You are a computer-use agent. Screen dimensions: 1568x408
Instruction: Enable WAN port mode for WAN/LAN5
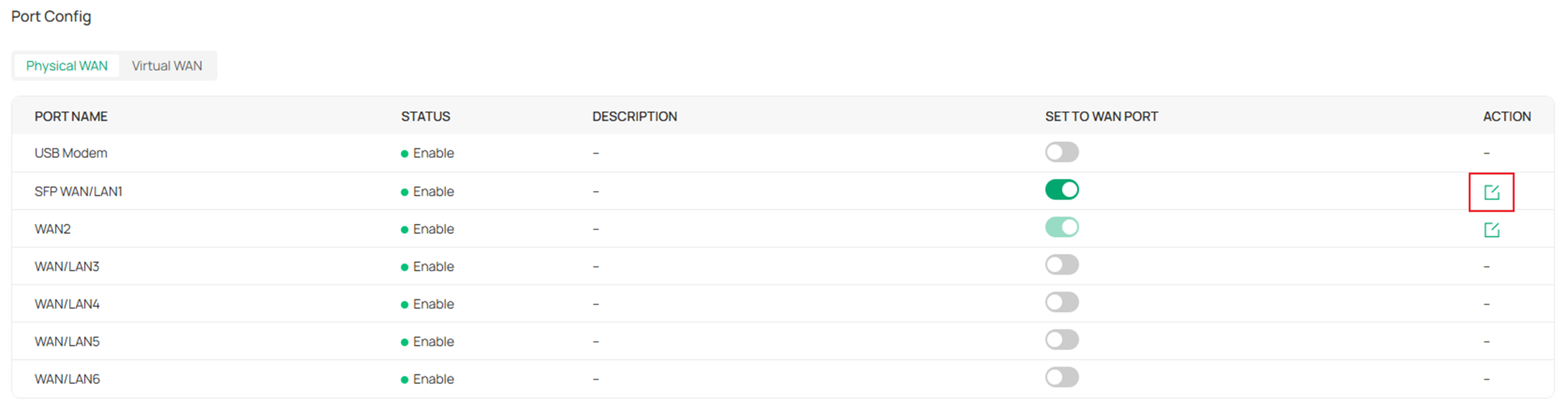tap(1061, 340)
